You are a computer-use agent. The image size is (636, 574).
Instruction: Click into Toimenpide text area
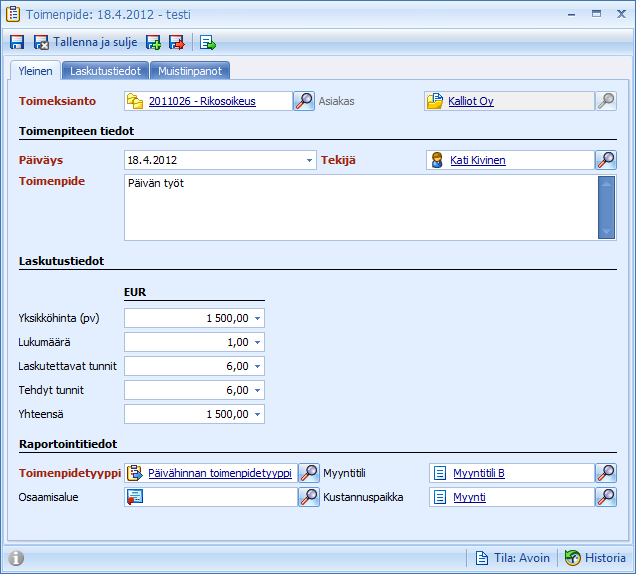(x=361, y=208)
